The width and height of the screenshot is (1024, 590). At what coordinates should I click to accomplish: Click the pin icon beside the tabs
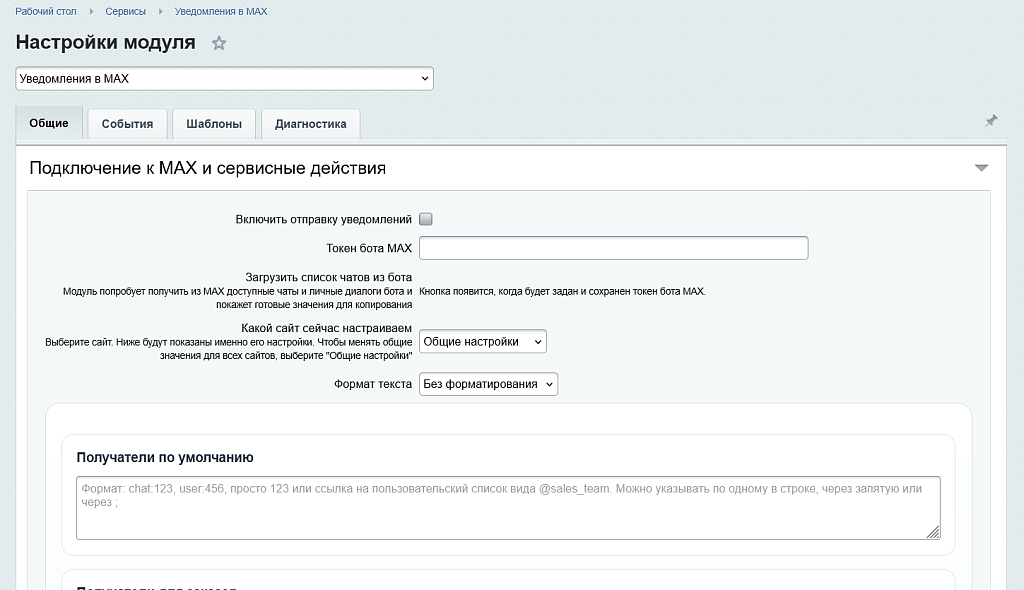click(991, 121)
